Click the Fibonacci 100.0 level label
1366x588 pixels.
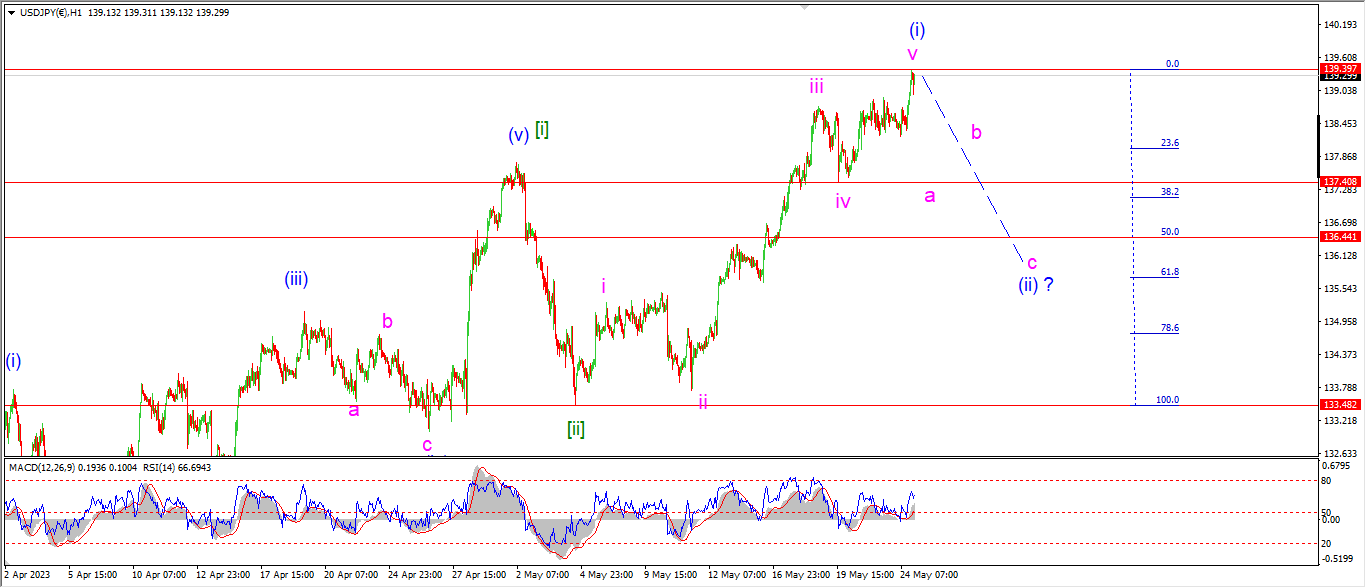click(1167, 400)
